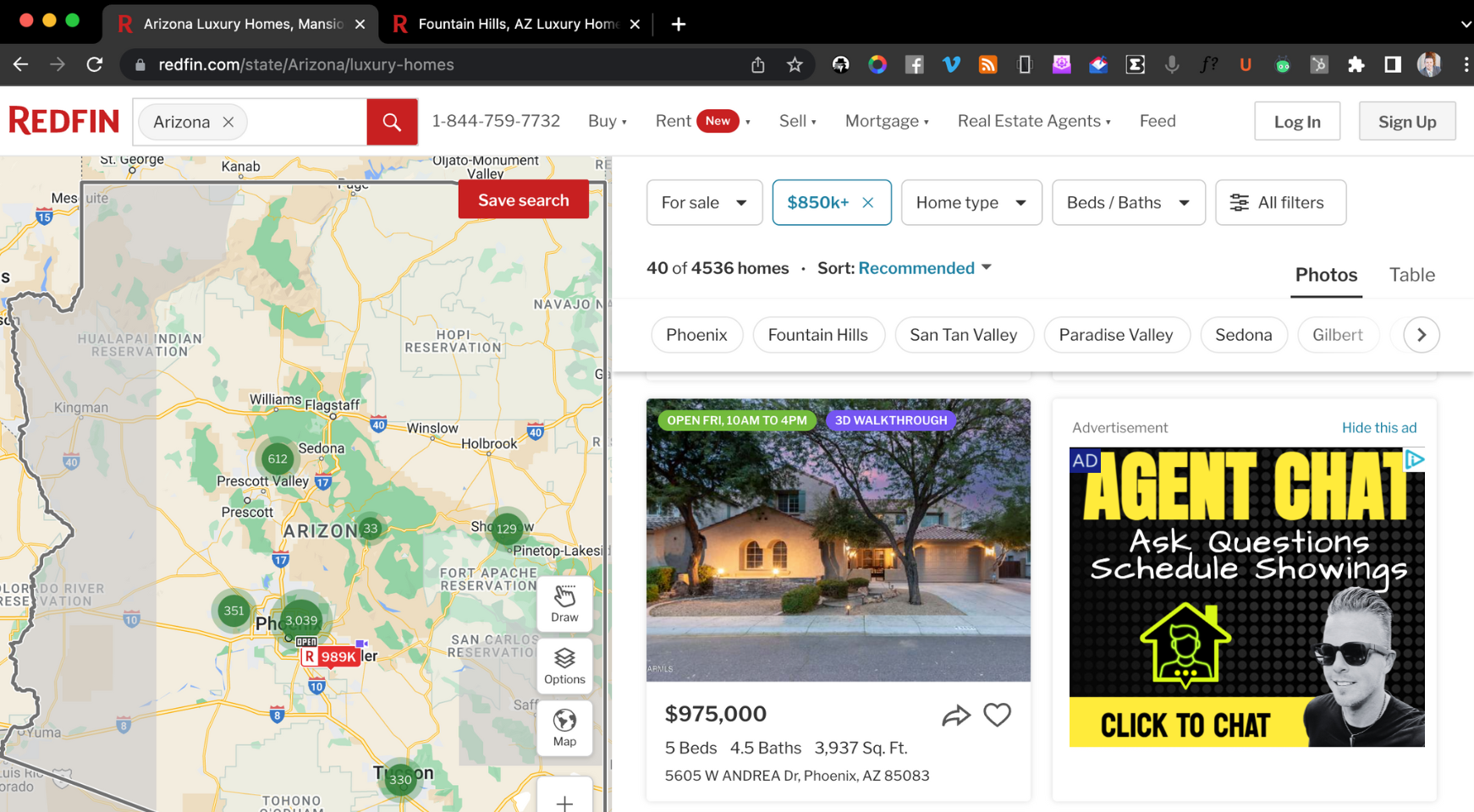
Task: Open the Chrome profile avatar
Action: tap(1429, 64)
